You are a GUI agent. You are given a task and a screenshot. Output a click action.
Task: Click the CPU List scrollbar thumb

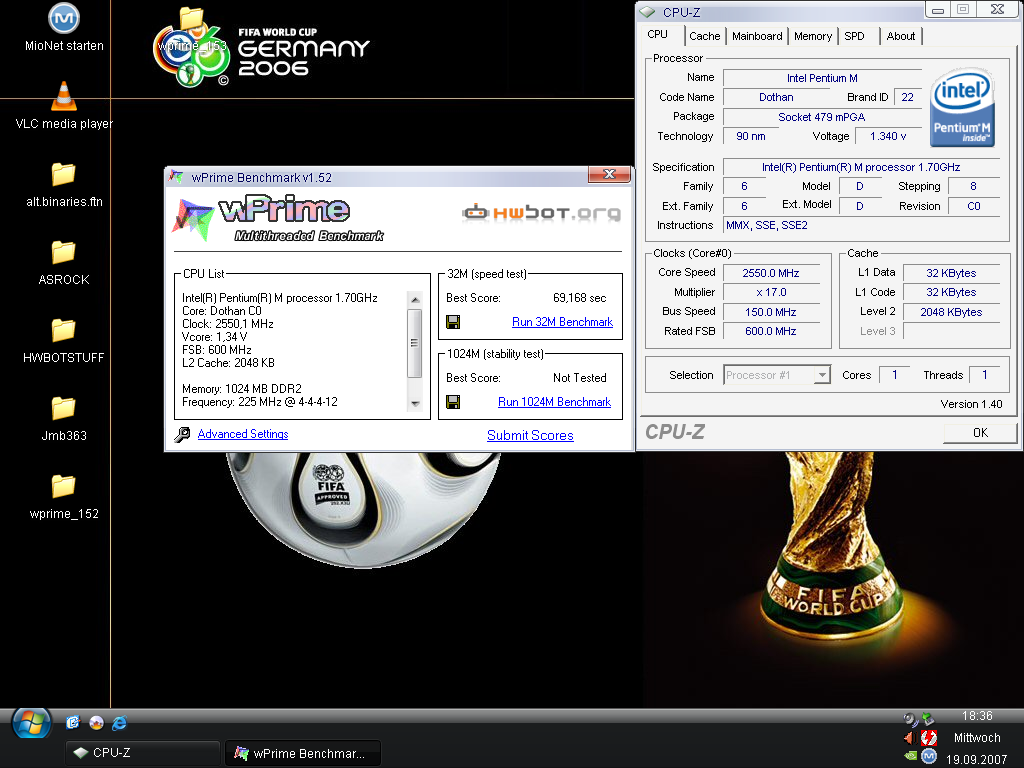click(414, 343)
